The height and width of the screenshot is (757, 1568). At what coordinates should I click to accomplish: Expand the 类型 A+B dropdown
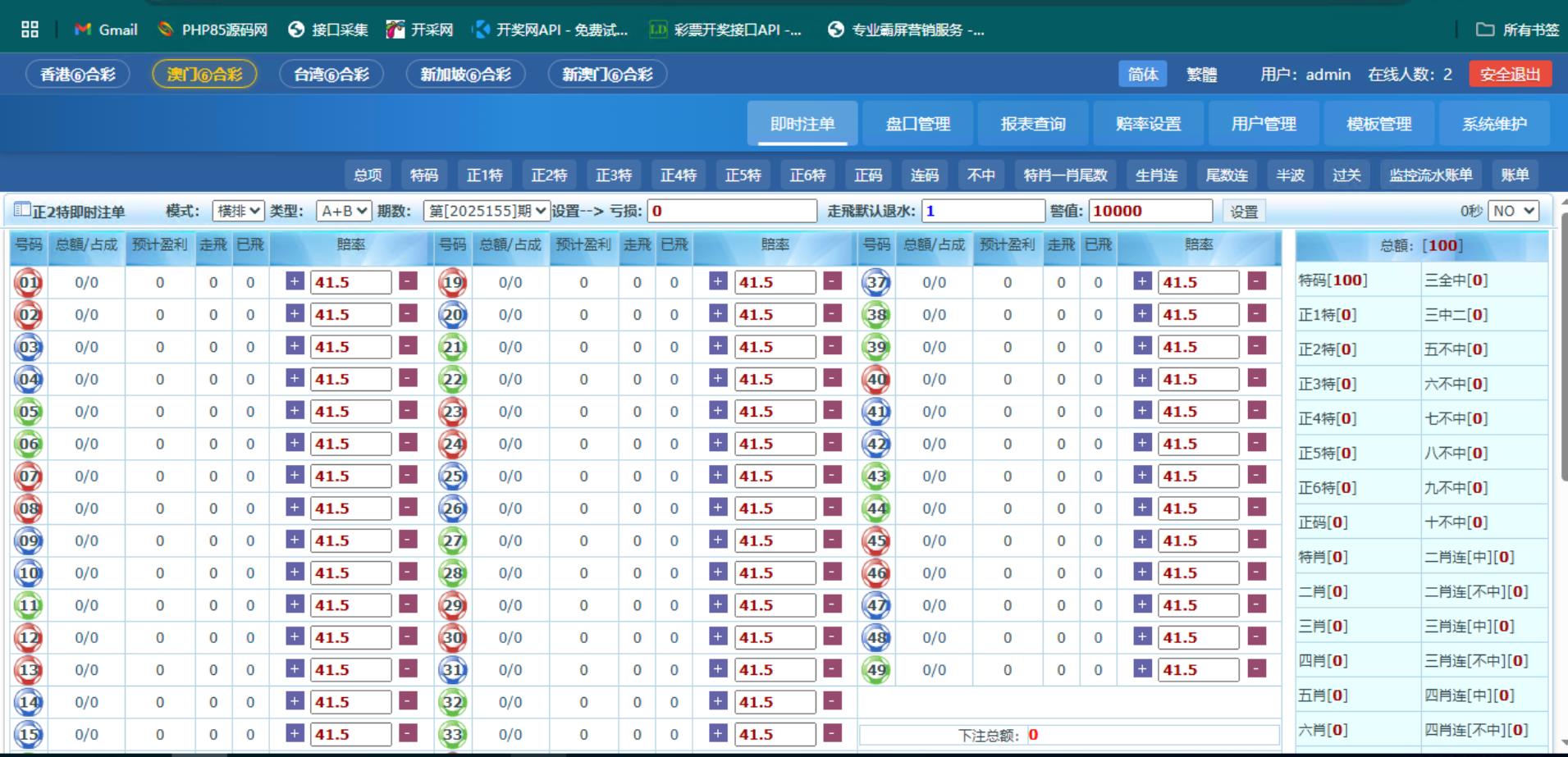pyautogui.click(x=344, y=211)
